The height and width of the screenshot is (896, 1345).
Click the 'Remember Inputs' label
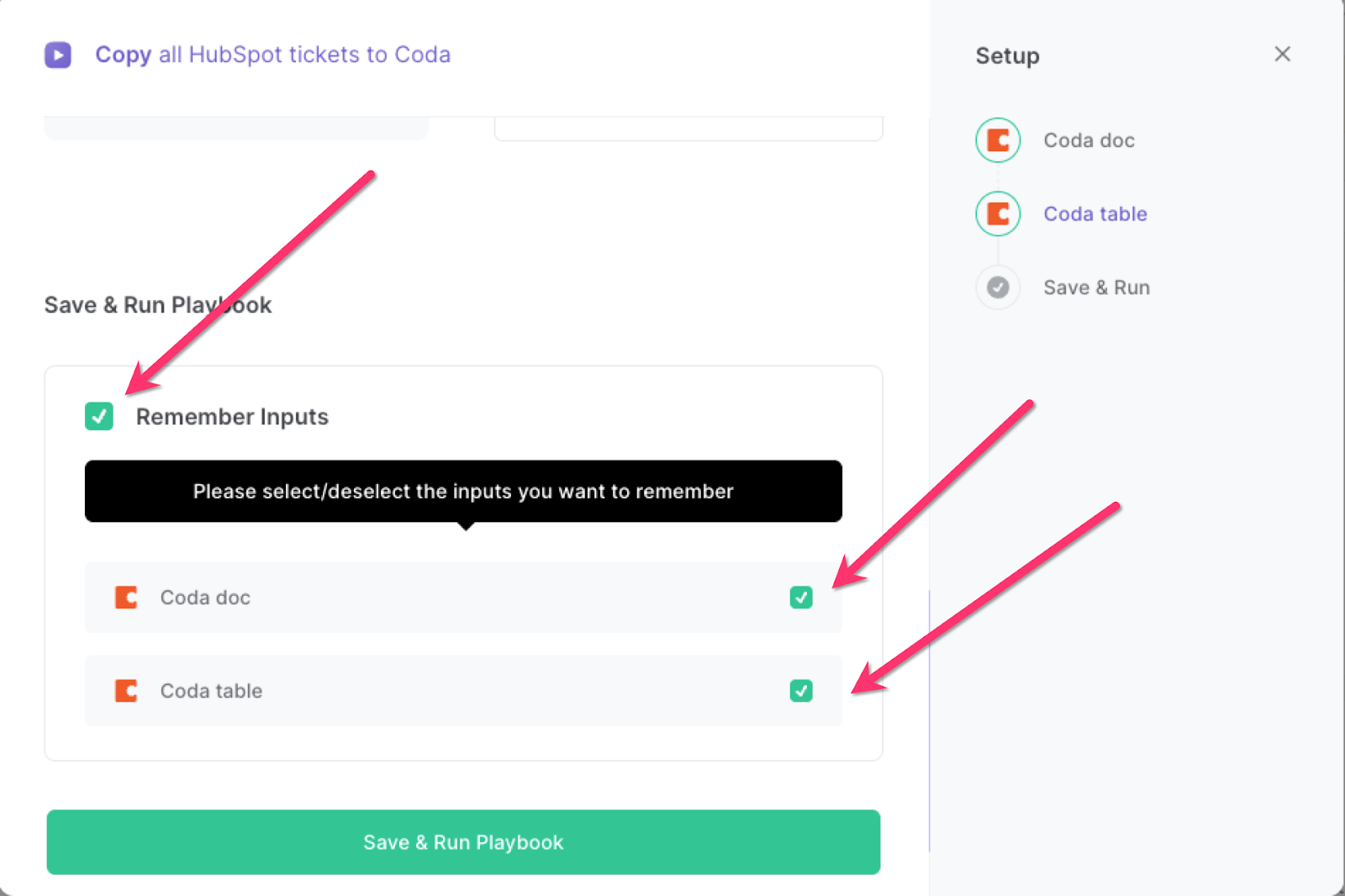point(232,417)
